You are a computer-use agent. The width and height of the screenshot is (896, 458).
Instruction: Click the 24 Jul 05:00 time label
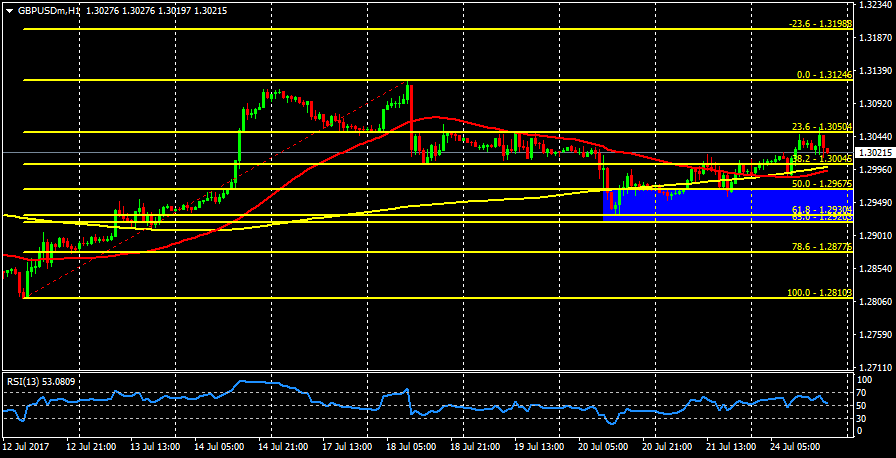(800, 448)
